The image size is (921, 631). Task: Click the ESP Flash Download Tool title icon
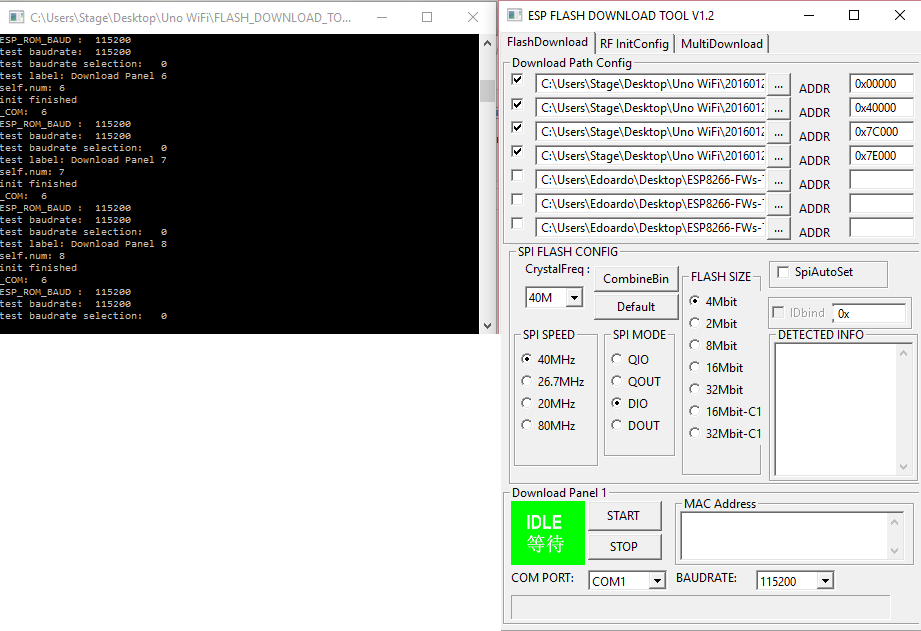click(x=514, y=15)
